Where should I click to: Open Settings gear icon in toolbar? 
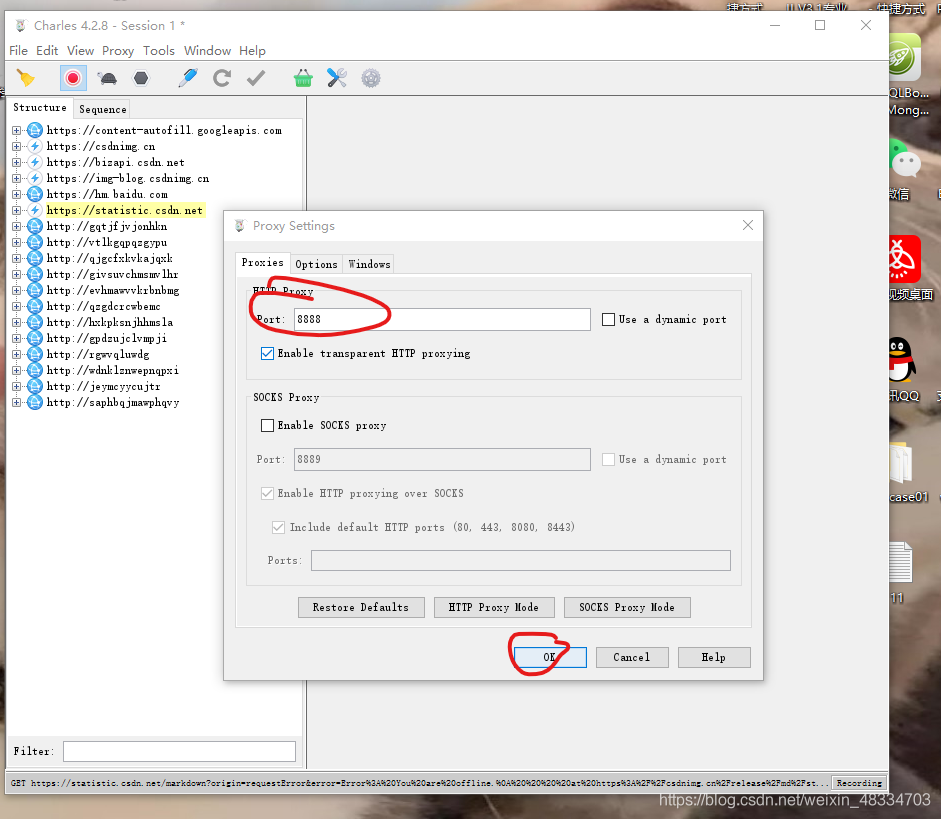pyautogui.click(x=371, y=78)
